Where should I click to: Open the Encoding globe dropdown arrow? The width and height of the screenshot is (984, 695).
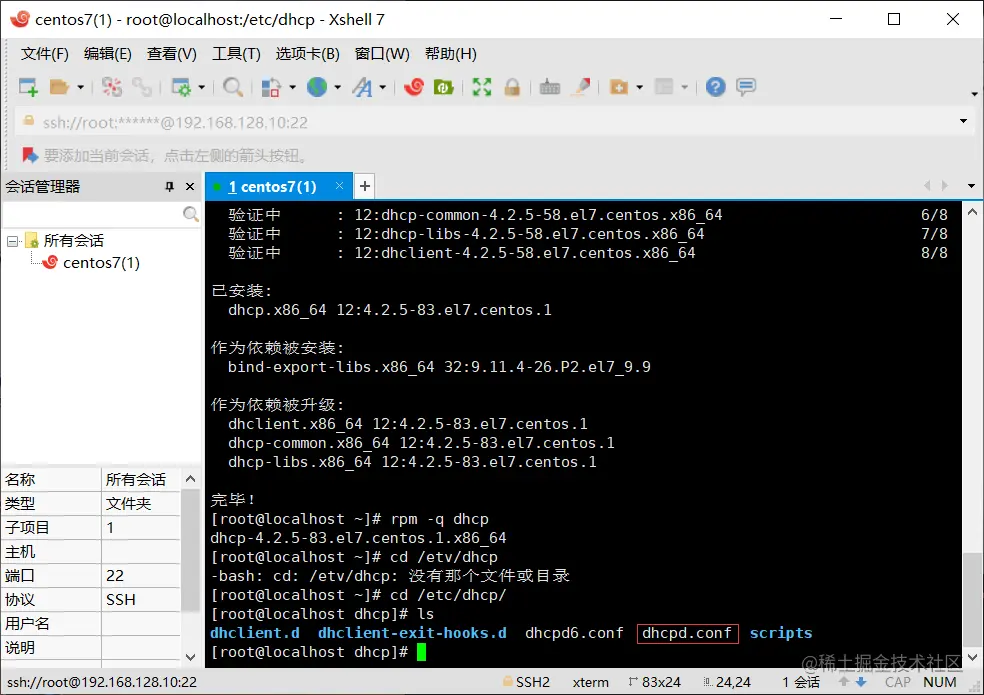(x=338, y=87)
